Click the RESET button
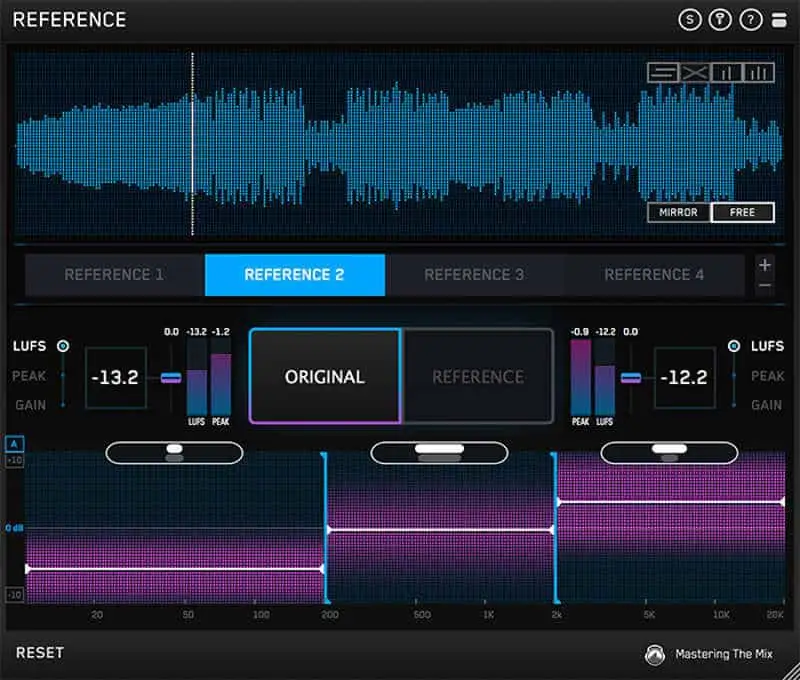Image resolution: width=800 pixels, height=680 pixels. coord(42,652)
